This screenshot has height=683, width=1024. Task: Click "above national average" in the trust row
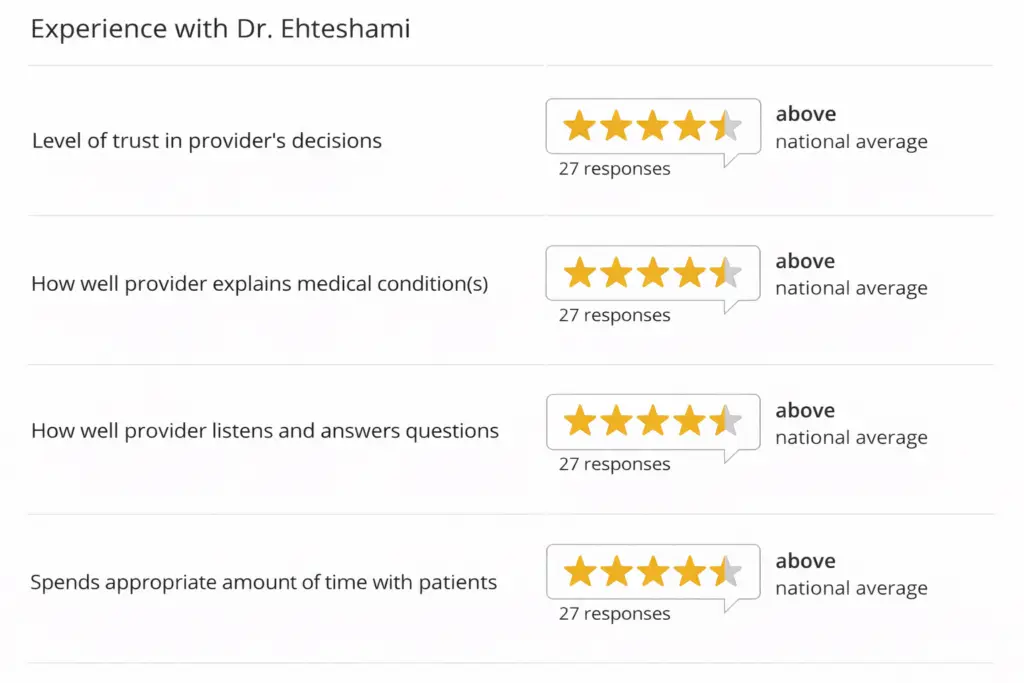(x=851, y=128)
